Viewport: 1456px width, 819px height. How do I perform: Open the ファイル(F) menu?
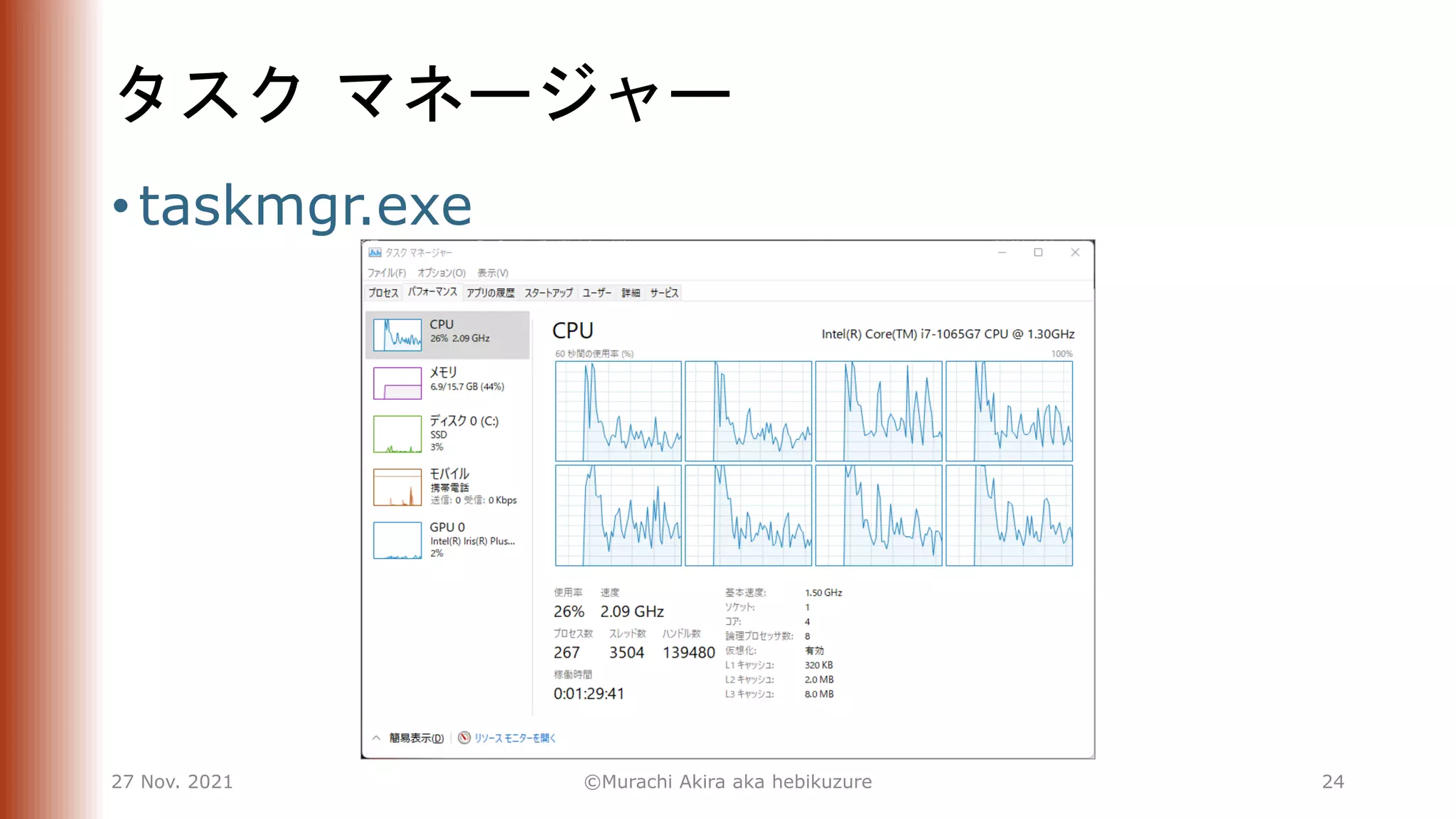387,273
